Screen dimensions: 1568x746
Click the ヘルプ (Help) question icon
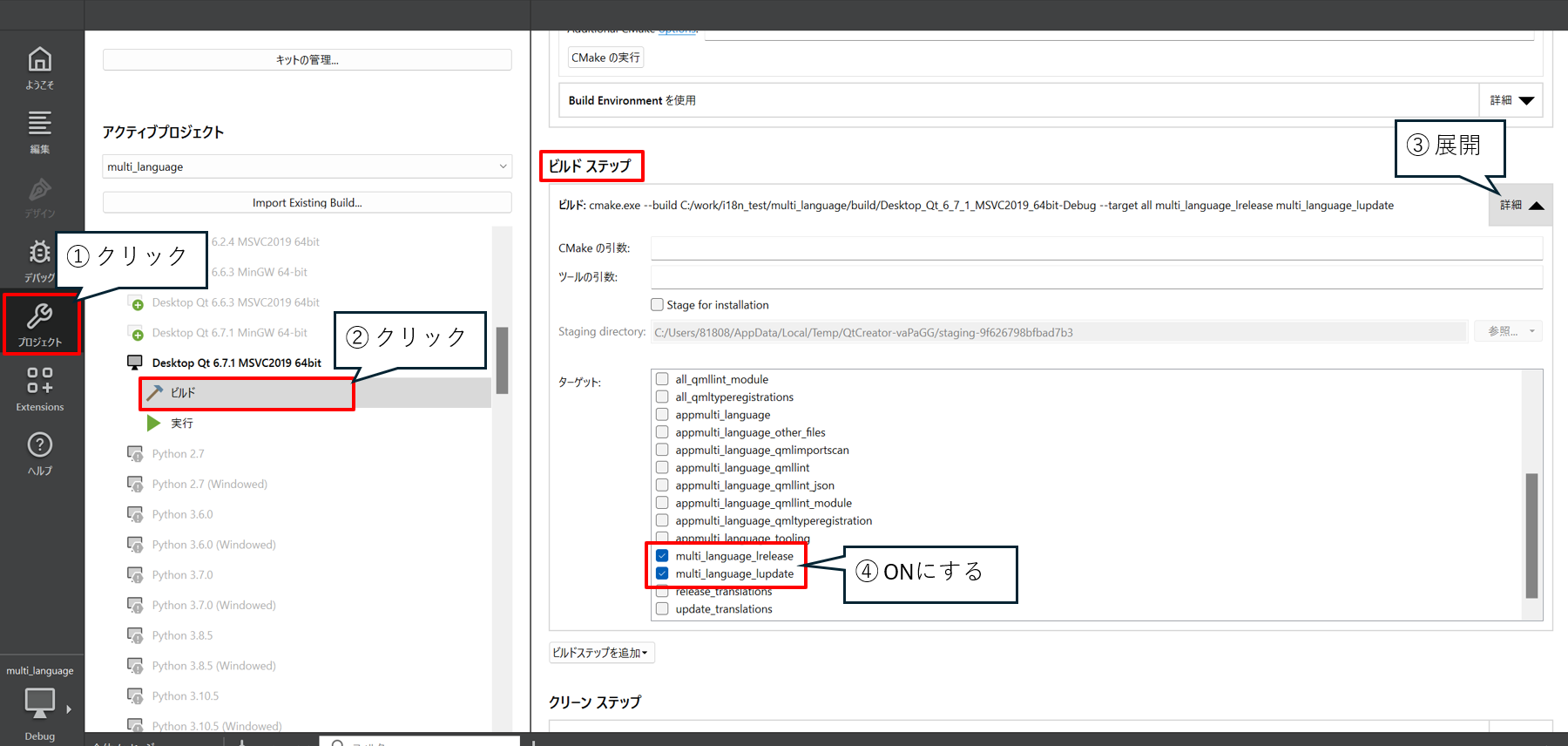point(40,452)
